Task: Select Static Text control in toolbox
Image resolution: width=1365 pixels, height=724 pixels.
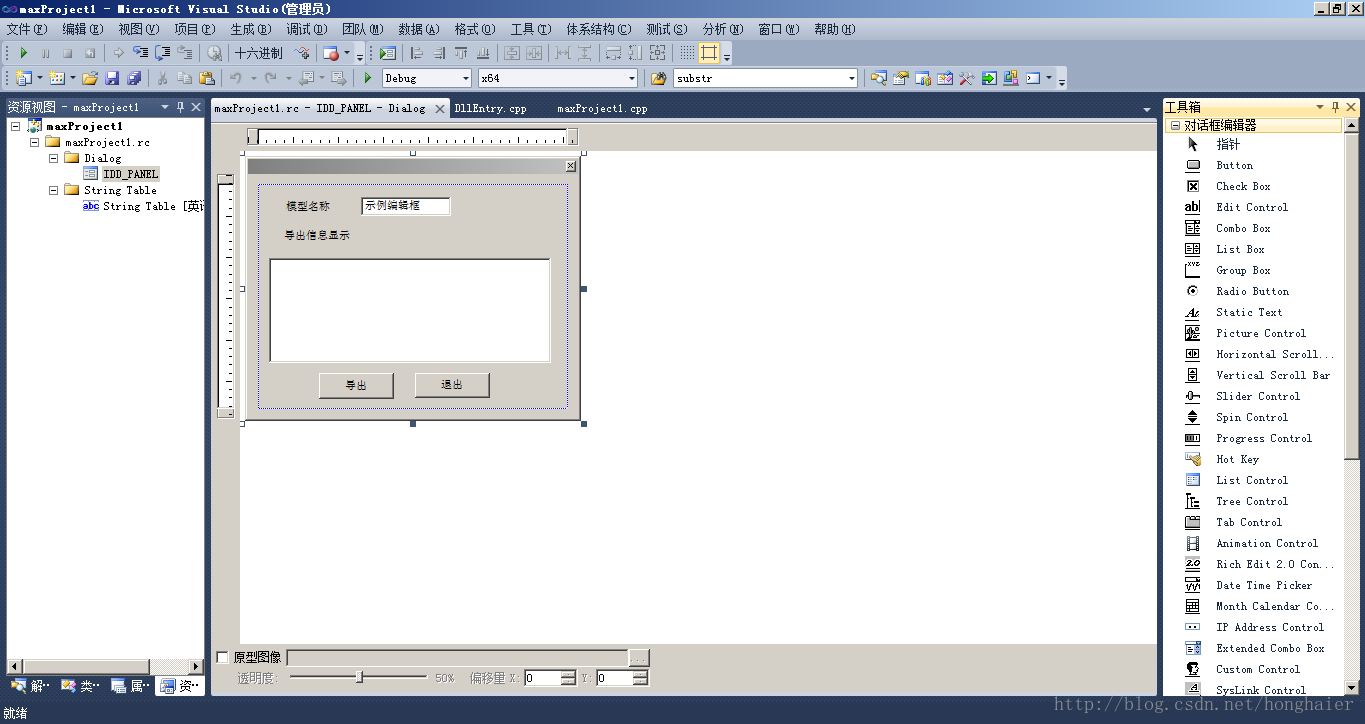Action: click(1249, 312)
